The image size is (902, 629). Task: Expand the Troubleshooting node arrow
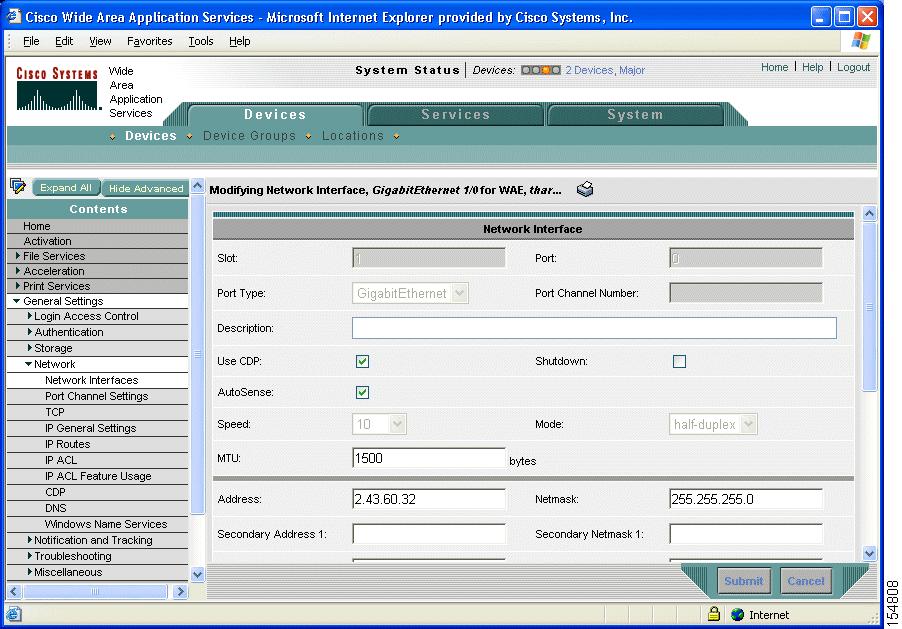click(x=29, y=556)
